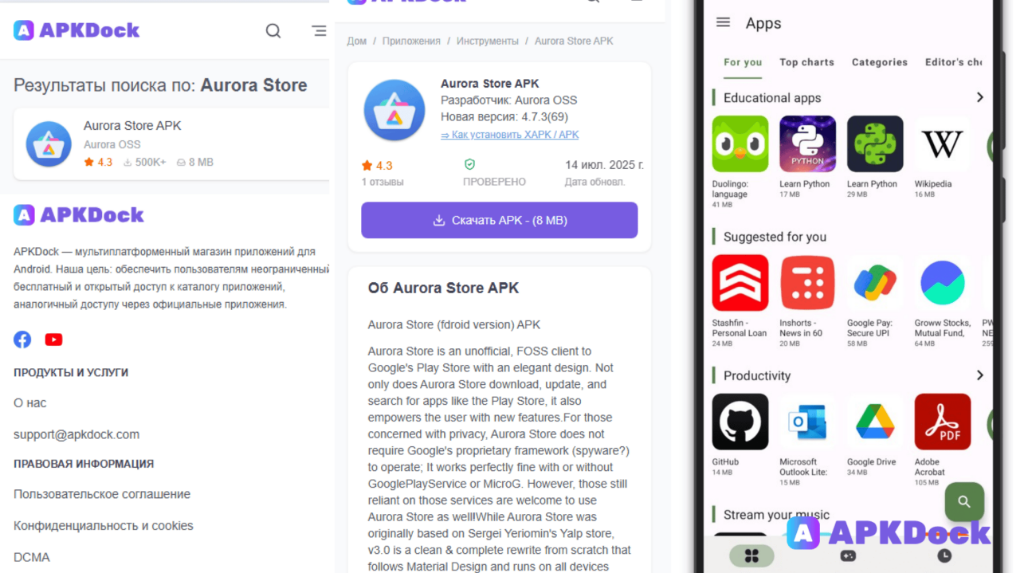Open the hamburger menu in APKDock header
1020x573 pixels.
click(x=319, y=31)
